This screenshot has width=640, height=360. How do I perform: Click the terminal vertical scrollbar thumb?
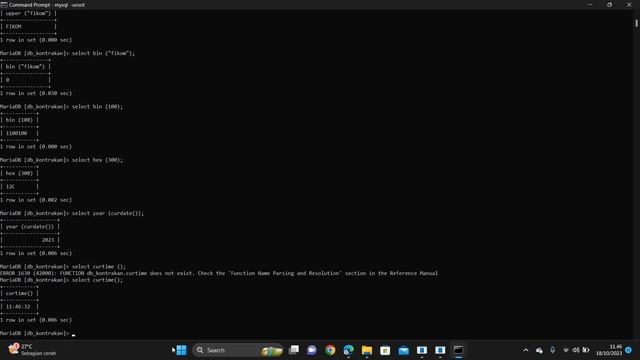coord(636,23)
